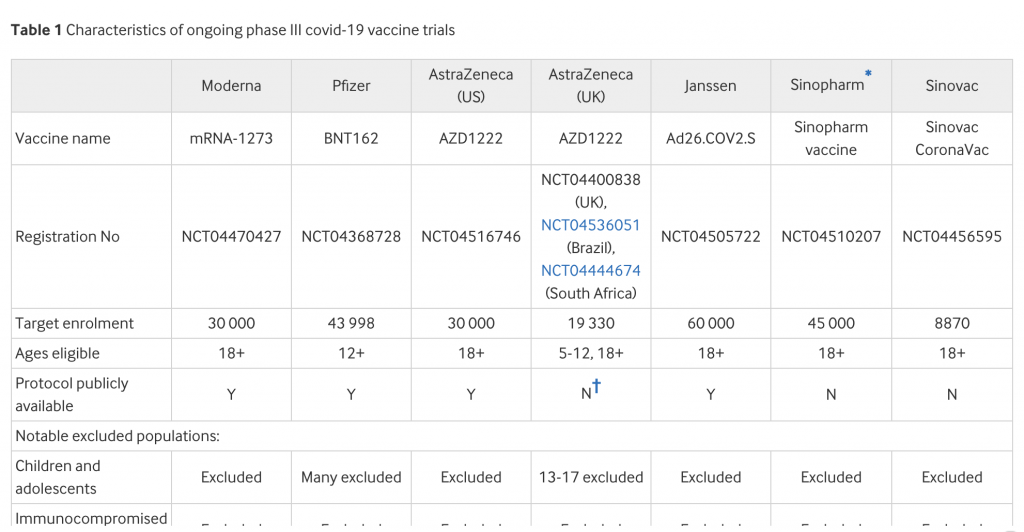Select the BNT162 vaccine name cell

(351, 138)
